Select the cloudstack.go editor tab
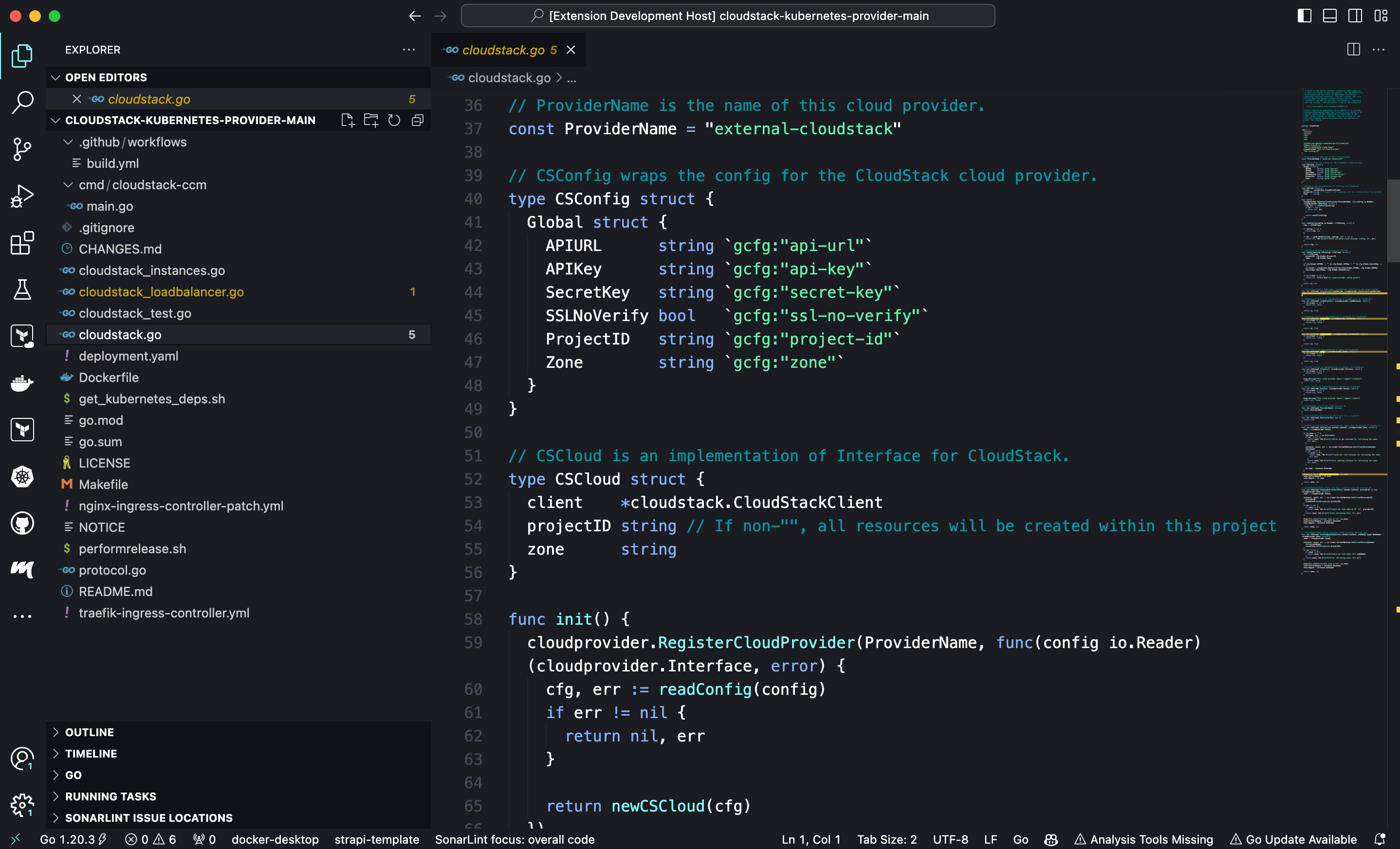The width and height of the screenshot is (1400, 849). (502, 50)
